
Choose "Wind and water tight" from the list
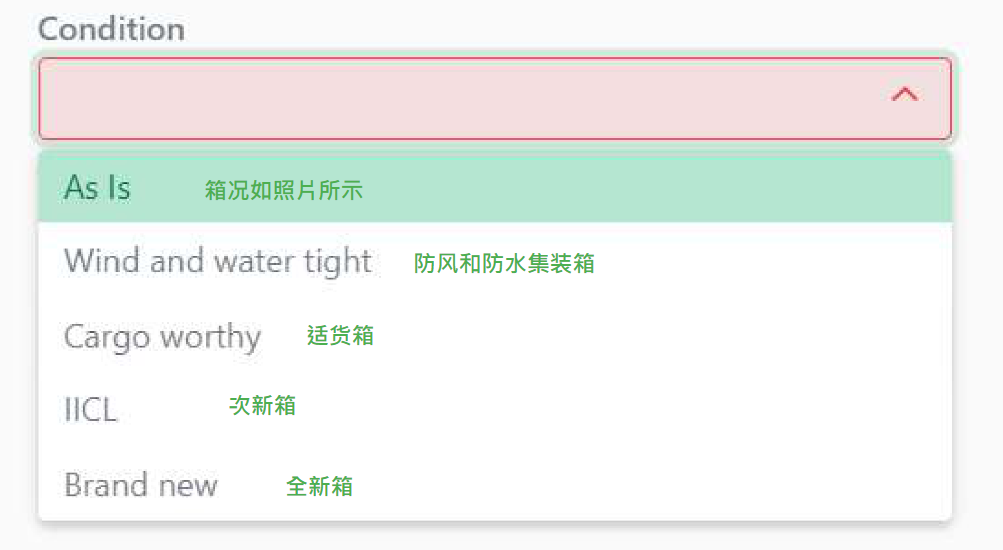pos(218,262)
